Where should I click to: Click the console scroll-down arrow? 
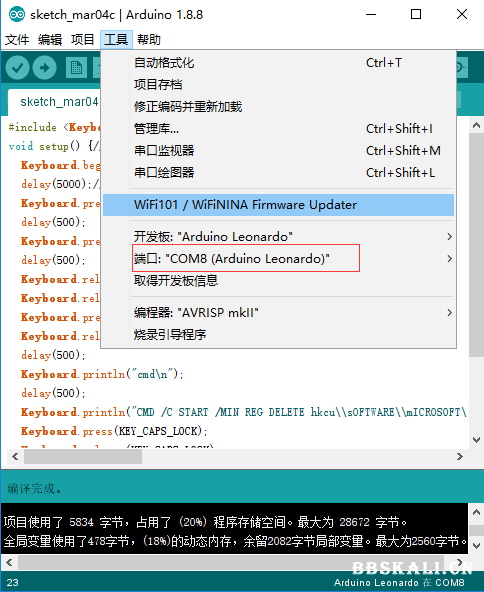coord(476,546)
